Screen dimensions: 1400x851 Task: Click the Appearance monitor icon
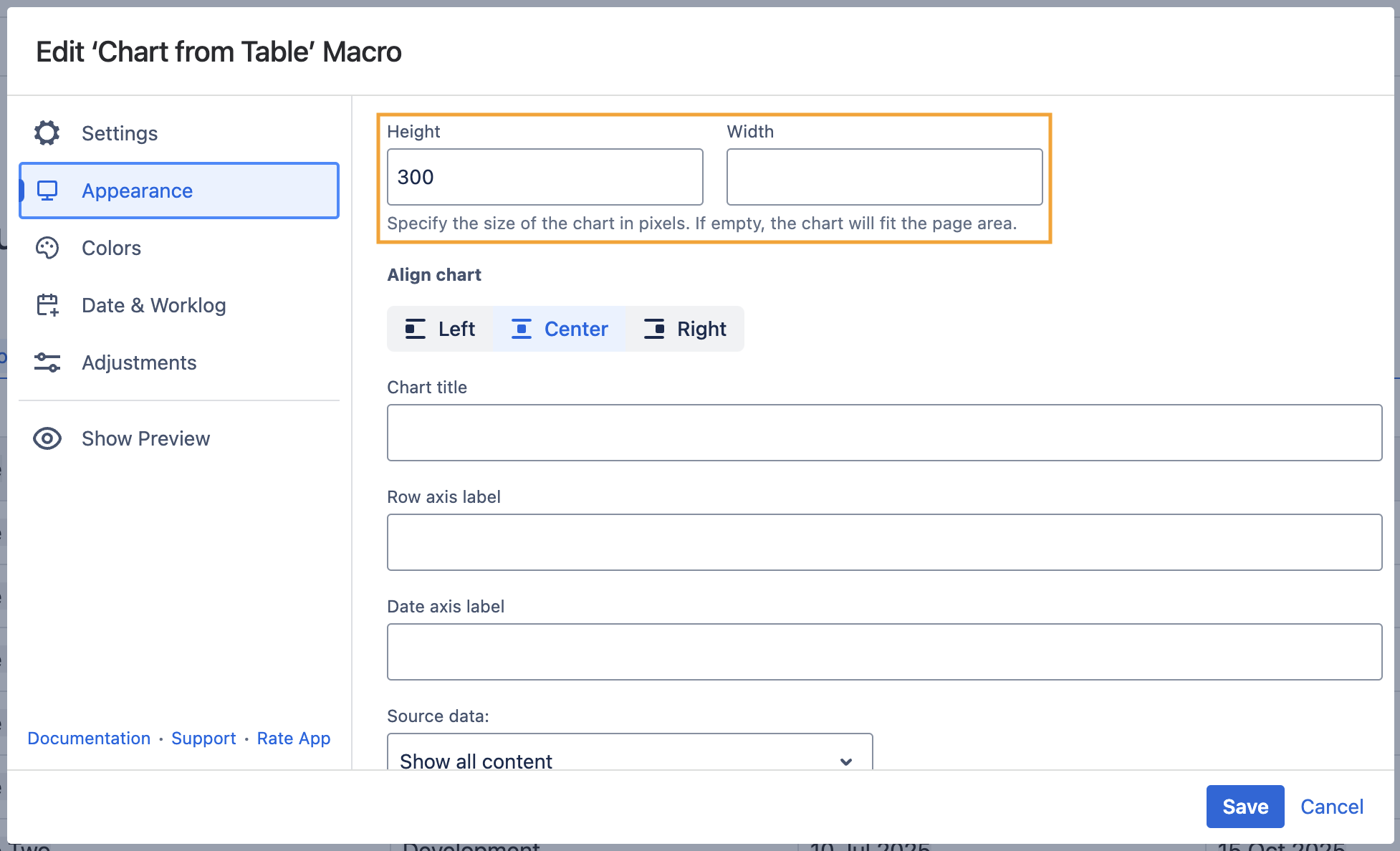pos(47,191)
